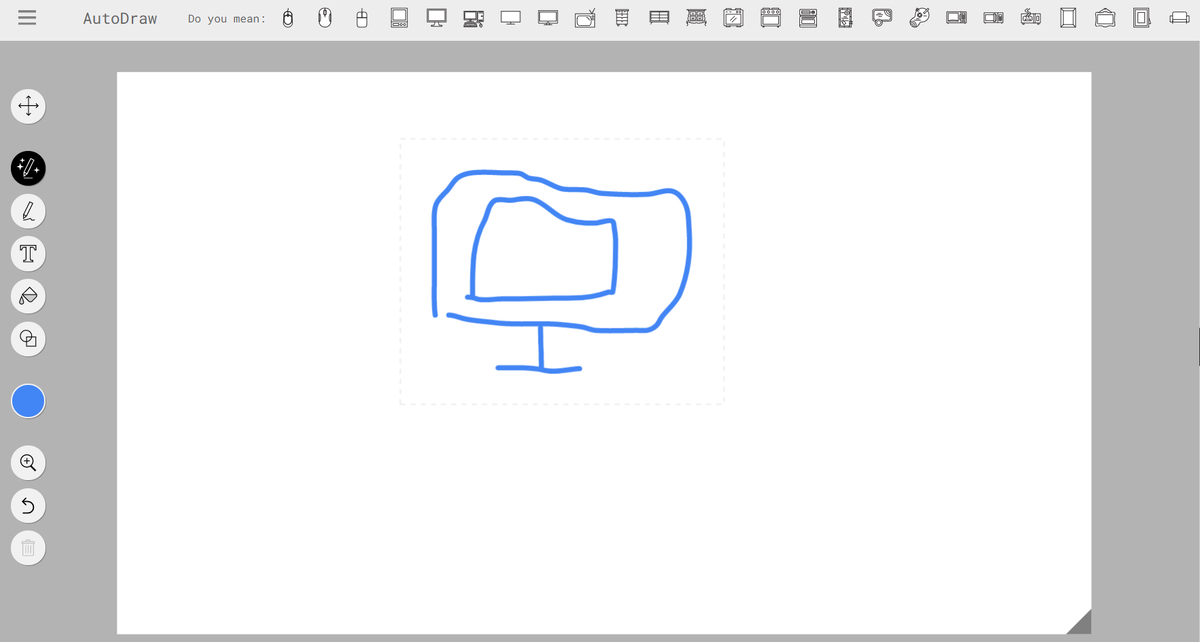Viewport: 1200px width, 642px height.
Task: Open the hamburger menu
Action: click(x=28, y=19)
